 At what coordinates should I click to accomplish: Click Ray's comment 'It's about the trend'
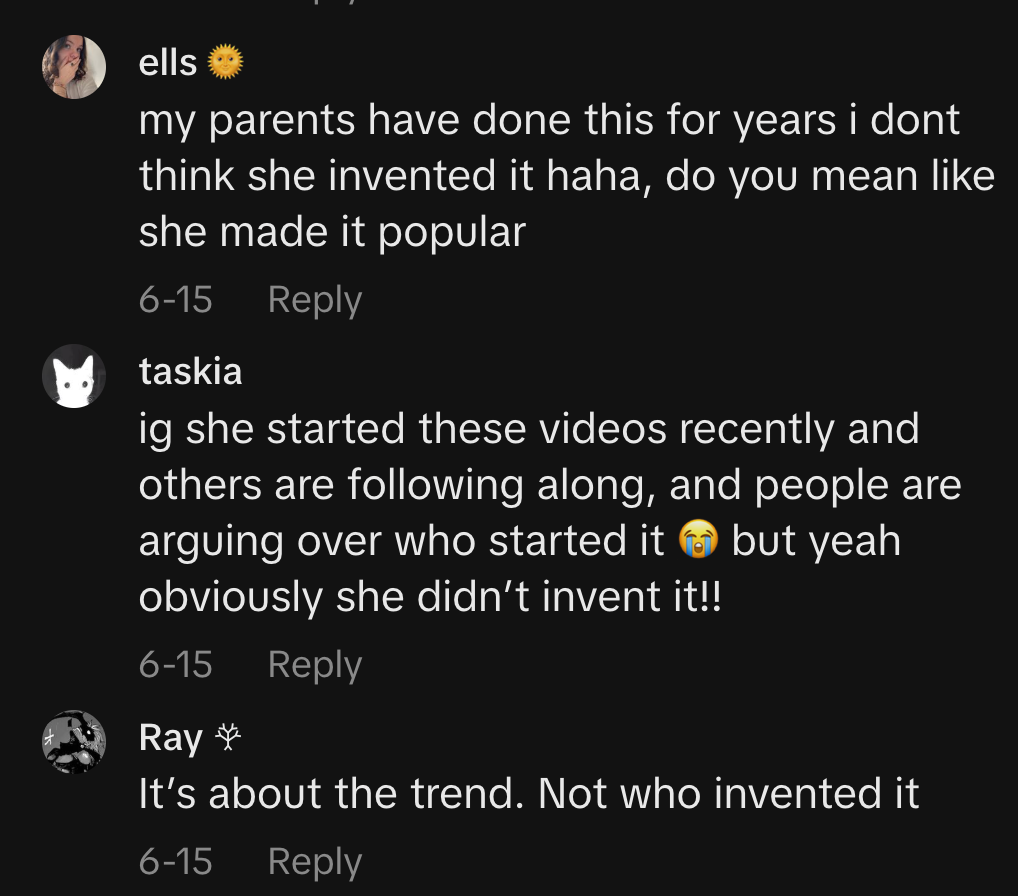[528, 794]
